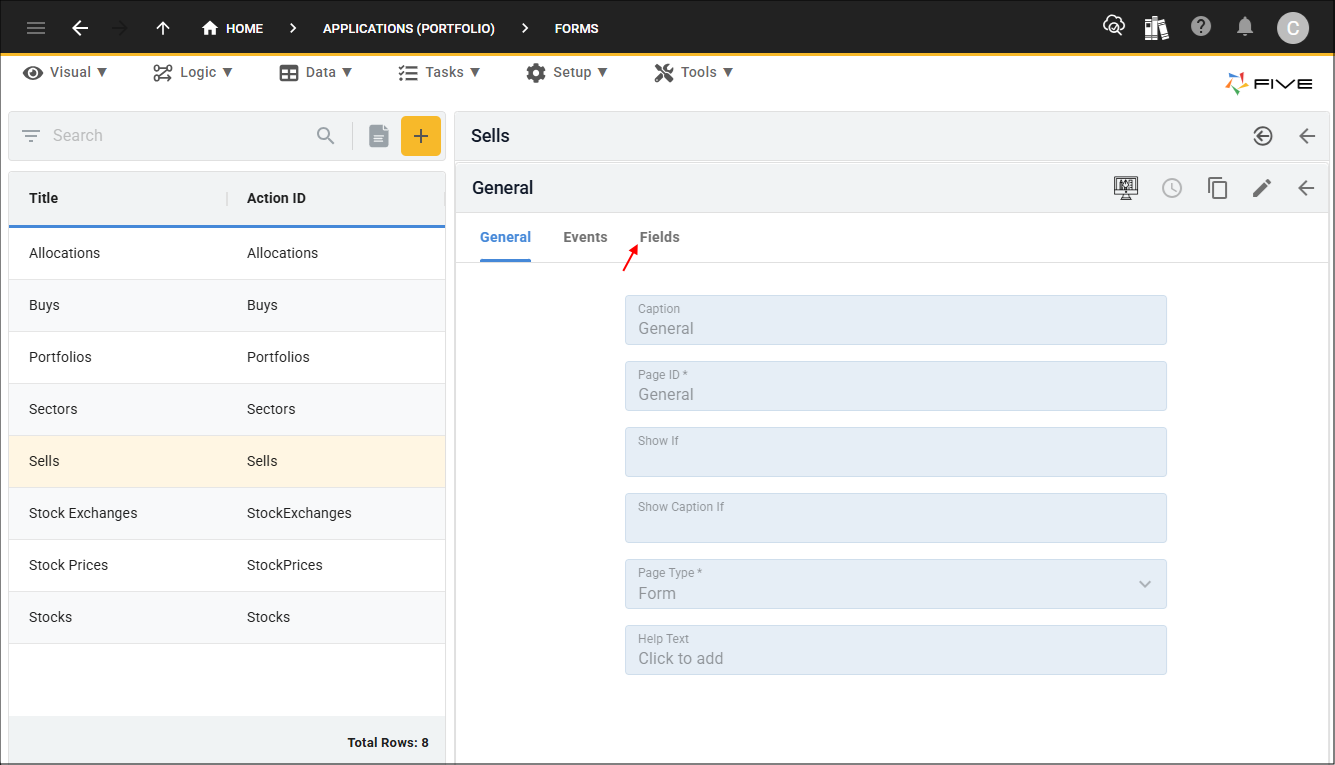
Task: Click the monitor preview icon in General header
Action: click(x=1126, y=188)
